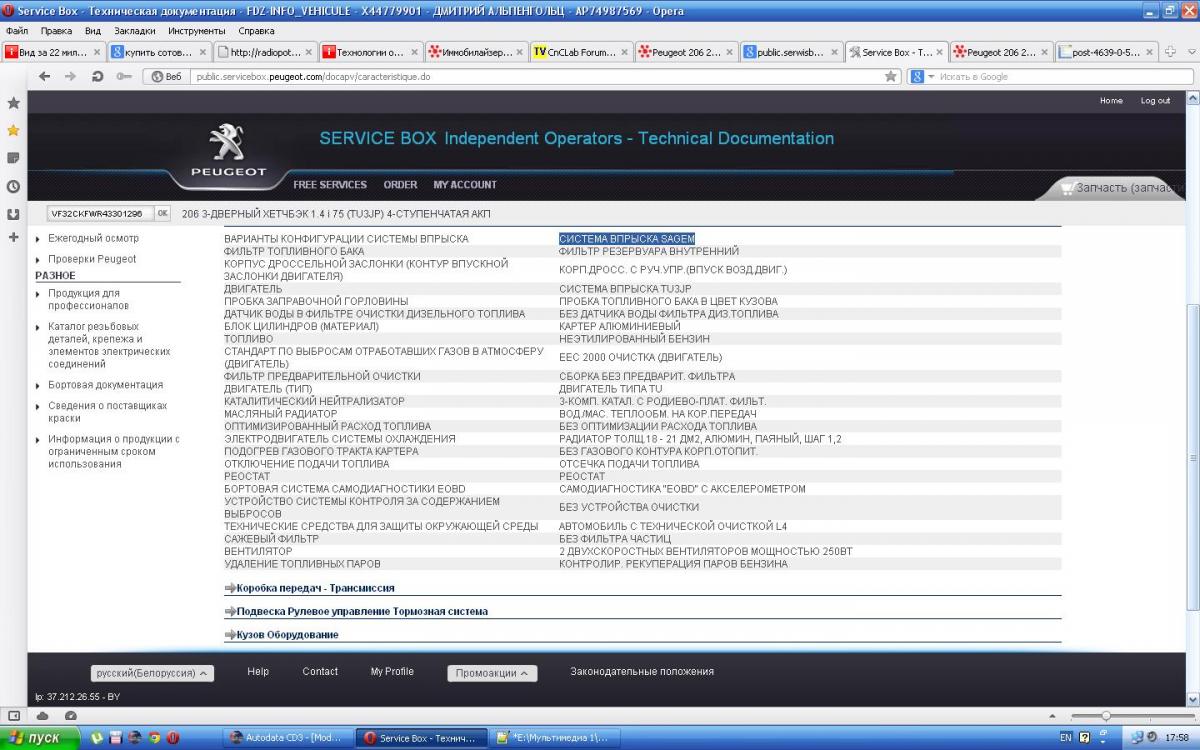1200x750 pixels.
Task: Click the password wand key icon
Action: pos(123,76)
